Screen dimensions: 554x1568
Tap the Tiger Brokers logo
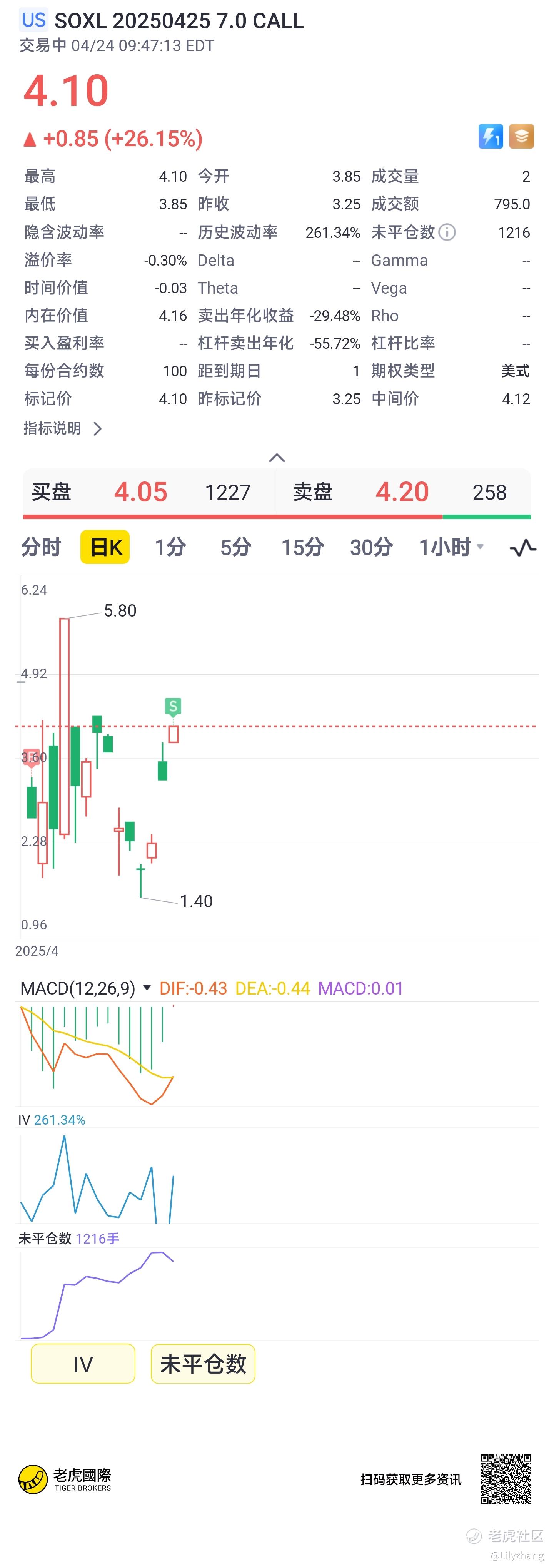tap(65, 1479)
